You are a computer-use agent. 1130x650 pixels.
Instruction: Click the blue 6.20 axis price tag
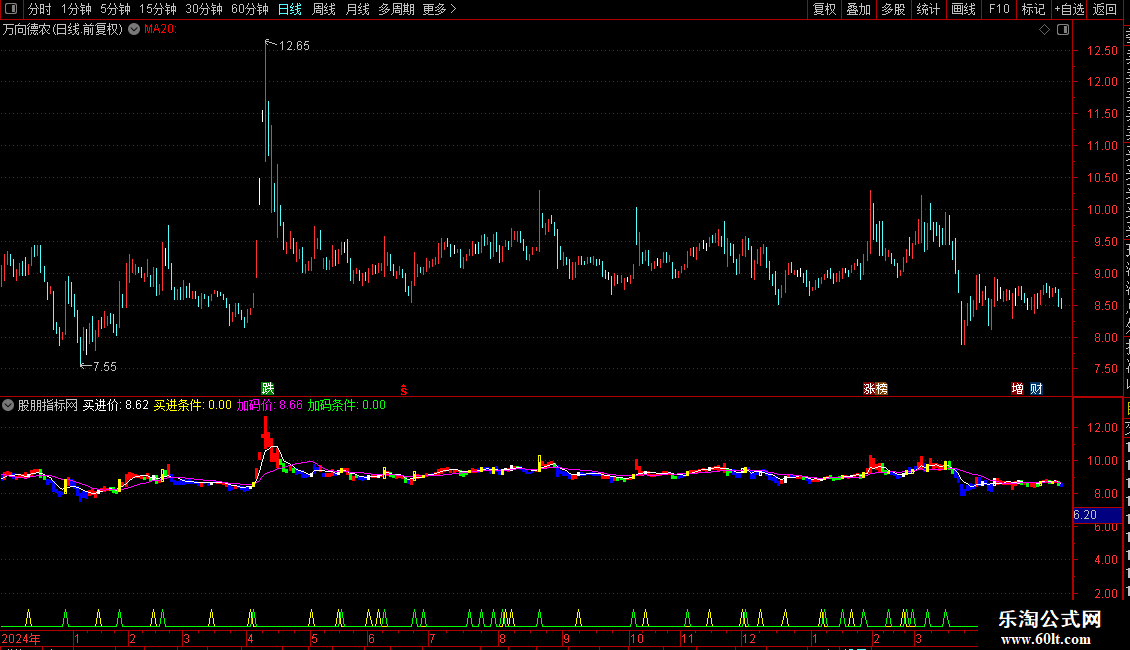coord(1097,515)
